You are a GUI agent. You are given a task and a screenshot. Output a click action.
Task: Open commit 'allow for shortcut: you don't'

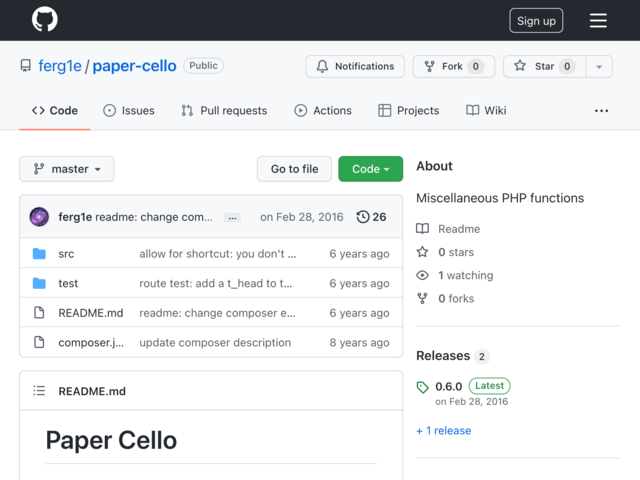pos(218,254)
